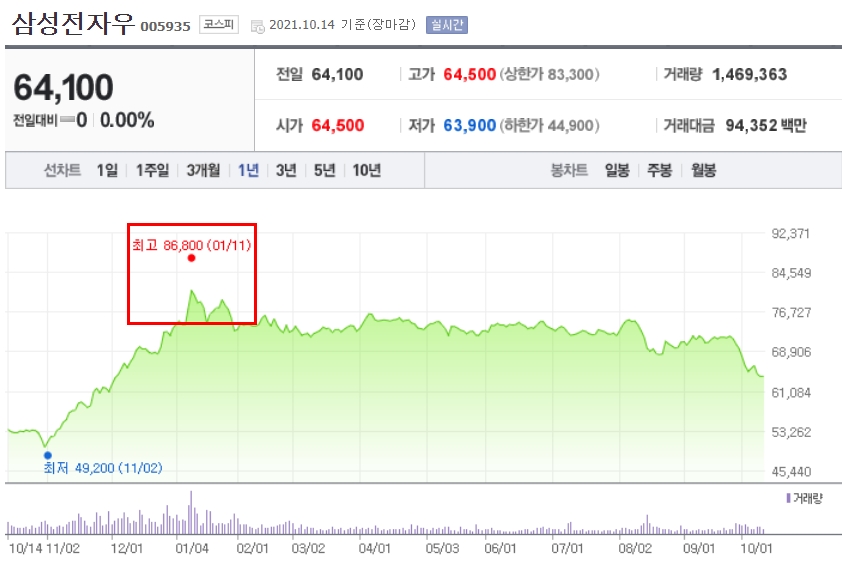This screenshot has width=842, height=561.
Task: Switch chart to 3개월 range
Action: click(x=203, y=171)
